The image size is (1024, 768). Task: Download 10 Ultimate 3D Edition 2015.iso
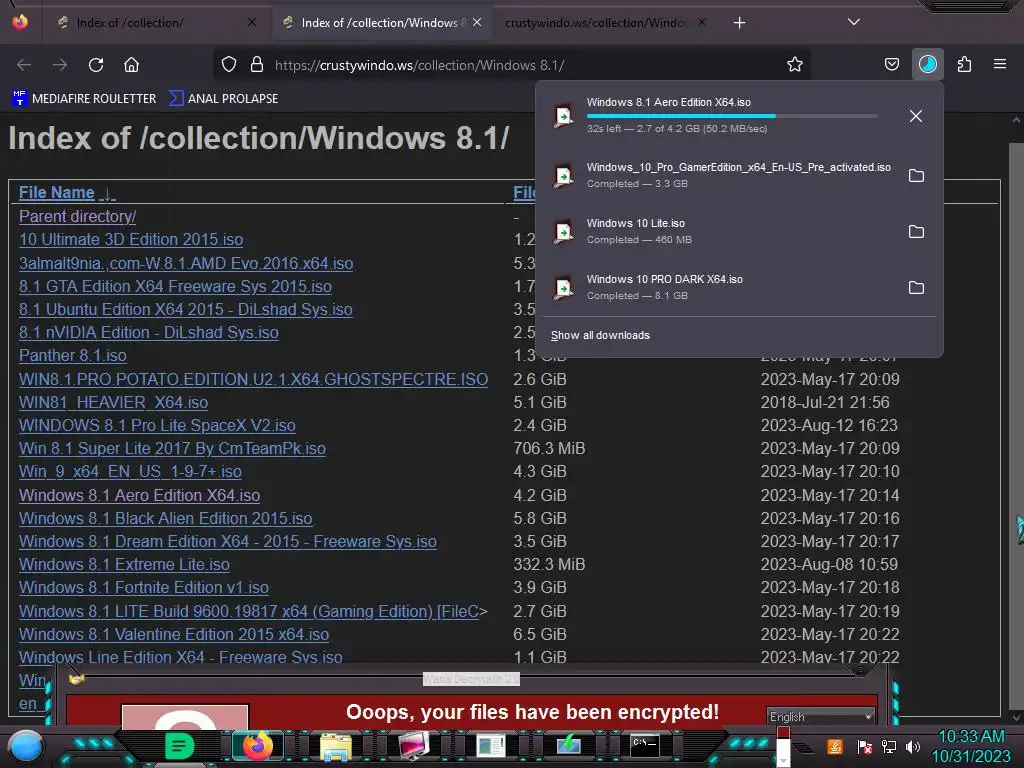pyautogui.click(x=131, y=240)
